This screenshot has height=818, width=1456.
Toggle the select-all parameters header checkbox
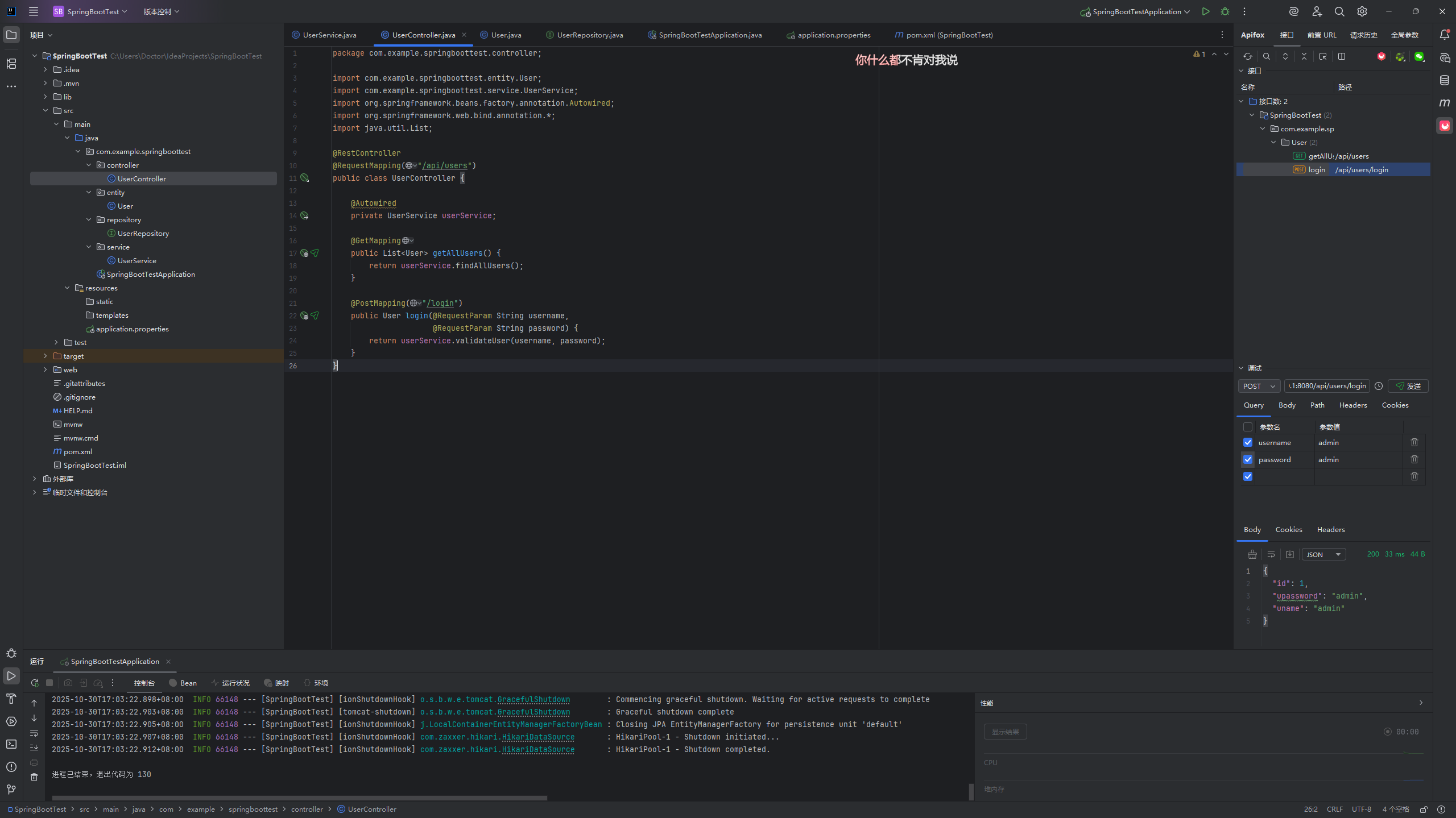point(1248,427)
